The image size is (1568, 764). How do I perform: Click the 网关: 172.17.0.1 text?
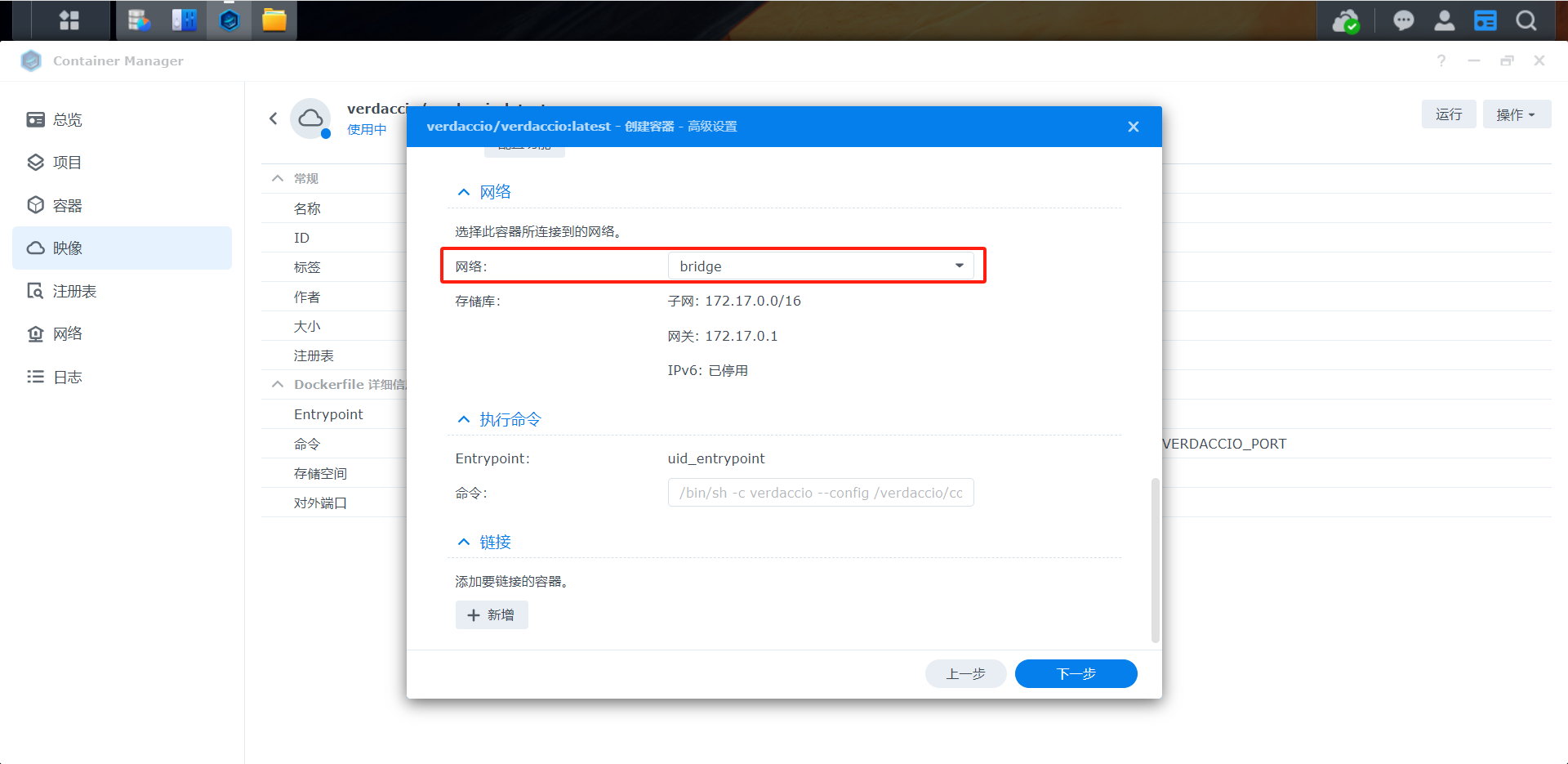tap(723, 336)
